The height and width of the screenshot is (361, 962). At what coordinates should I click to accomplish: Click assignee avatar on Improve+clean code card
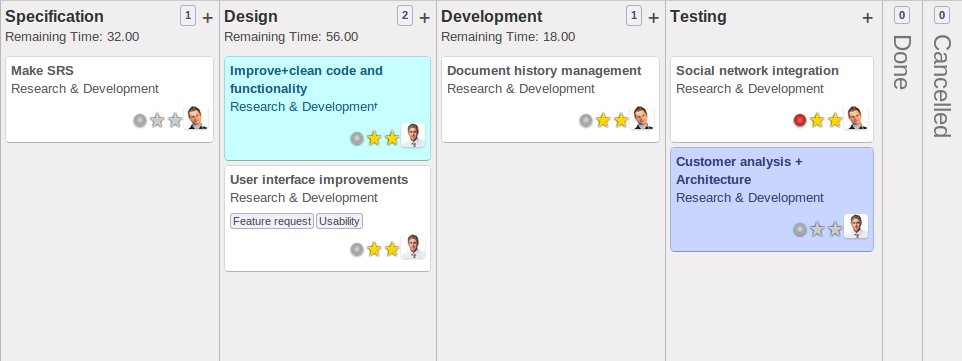click(x=413, y=135)
